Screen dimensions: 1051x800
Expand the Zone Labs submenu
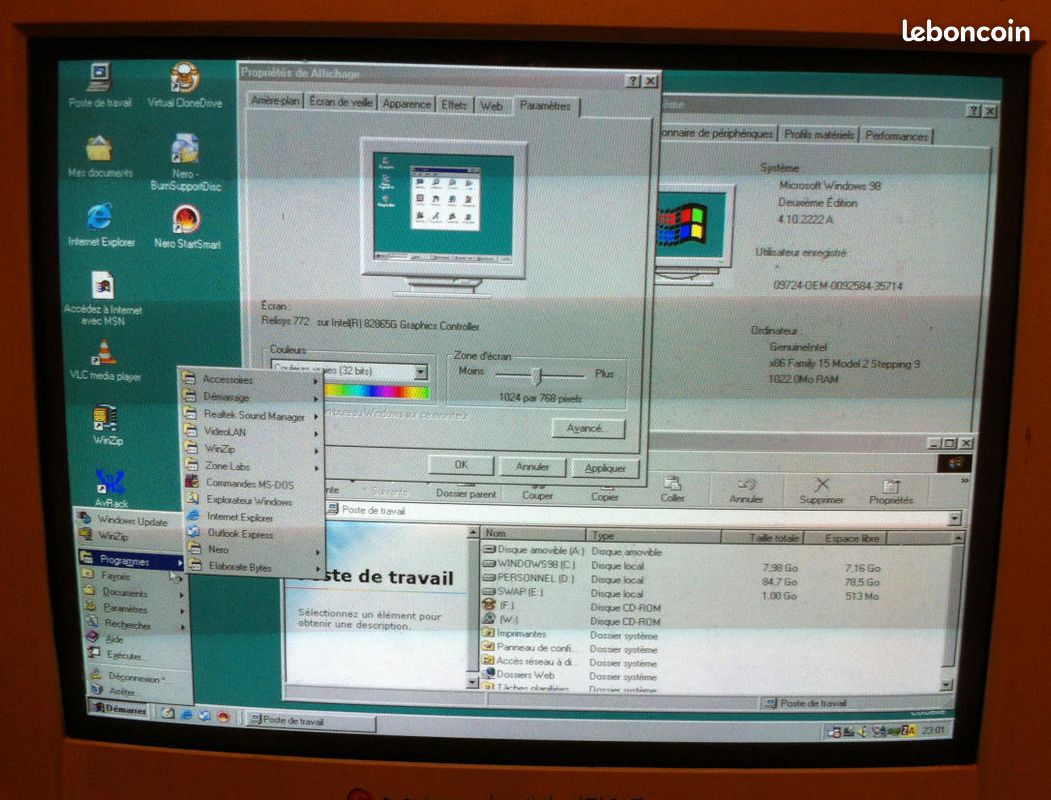(x=251, y=466)
